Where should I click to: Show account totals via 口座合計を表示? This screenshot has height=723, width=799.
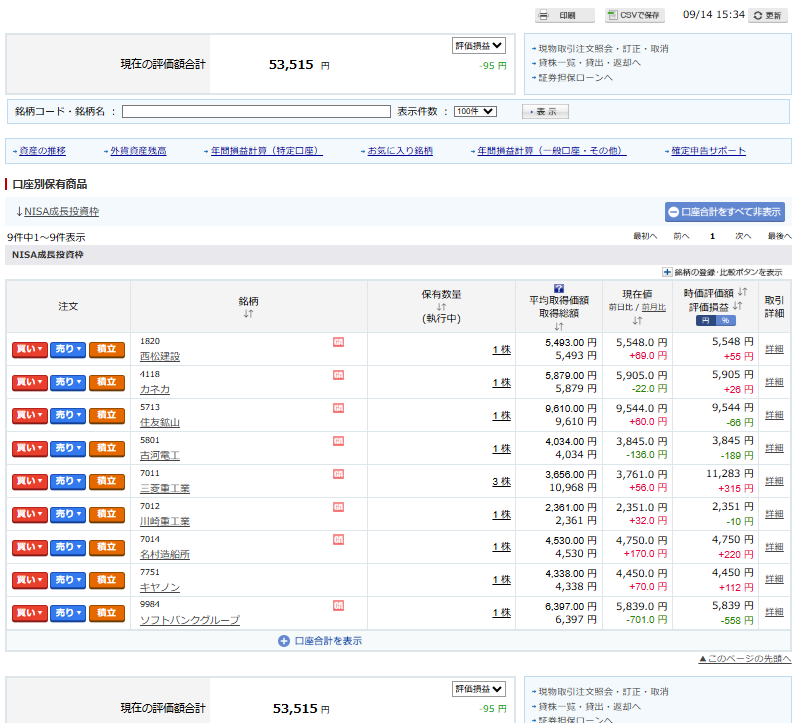coord(320,641)
